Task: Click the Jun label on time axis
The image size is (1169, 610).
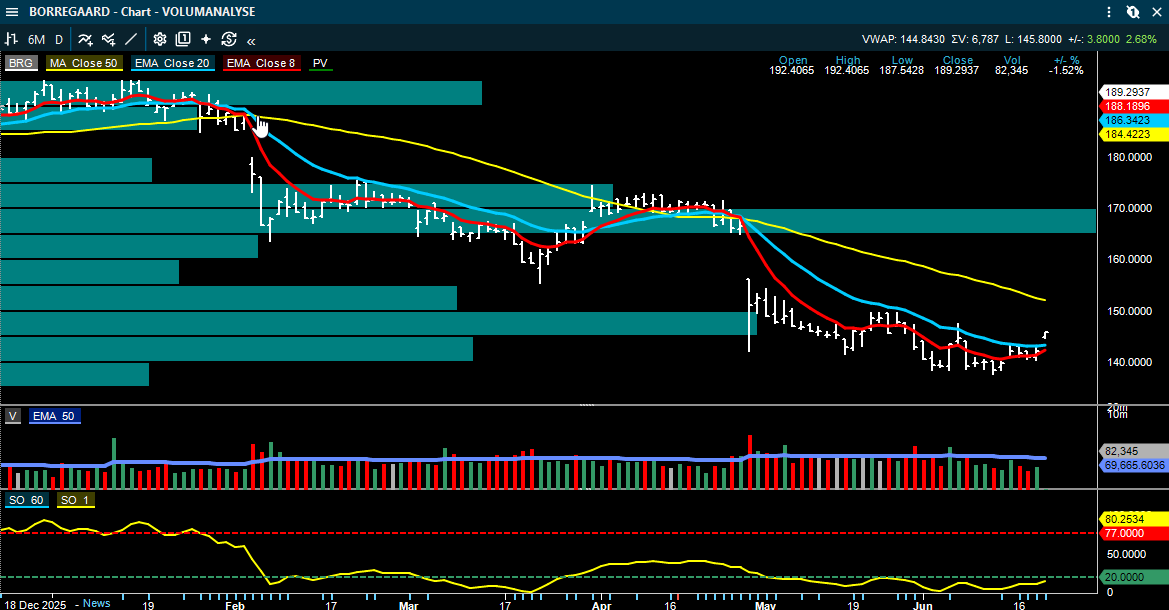Action: coord(923,605)
